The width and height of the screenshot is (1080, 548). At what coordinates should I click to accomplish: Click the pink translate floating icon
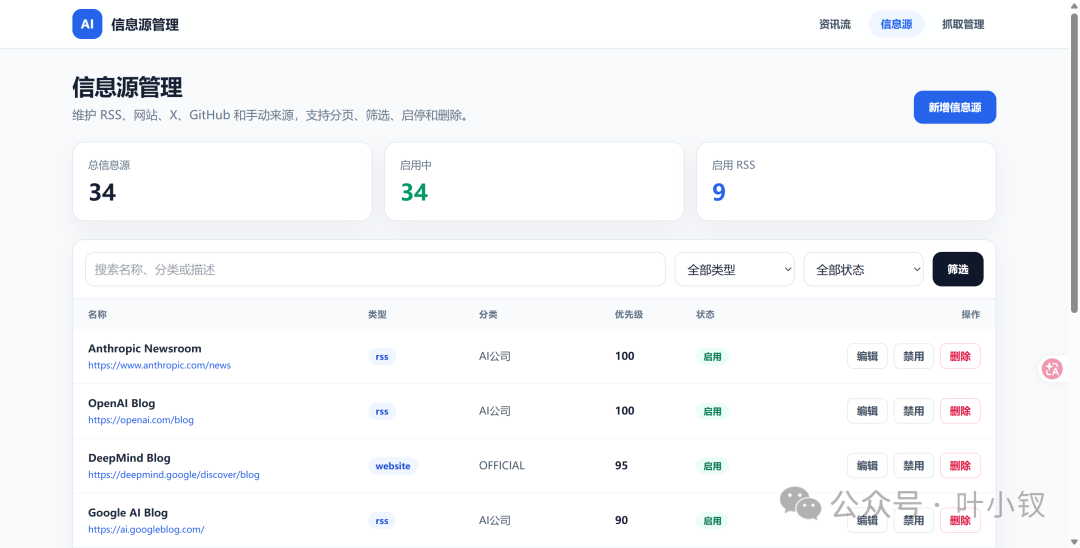(1052, 369)
